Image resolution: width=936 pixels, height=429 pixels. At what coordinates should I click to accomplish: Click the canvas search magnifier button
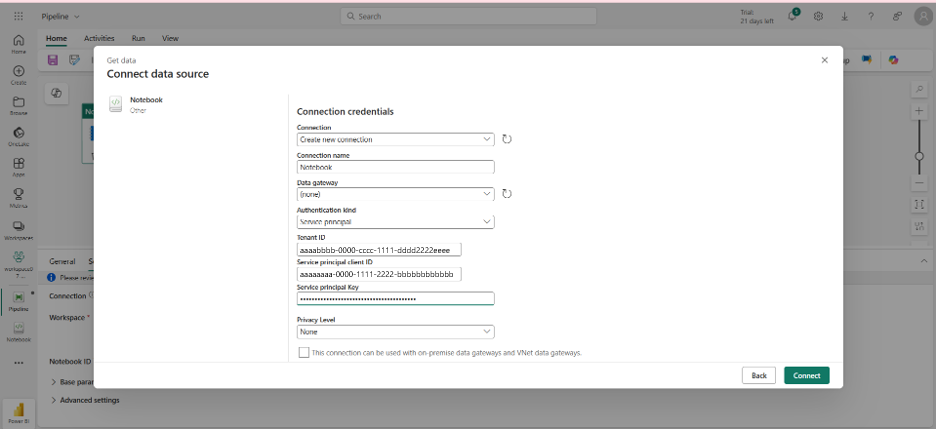[x=919, y=89]
